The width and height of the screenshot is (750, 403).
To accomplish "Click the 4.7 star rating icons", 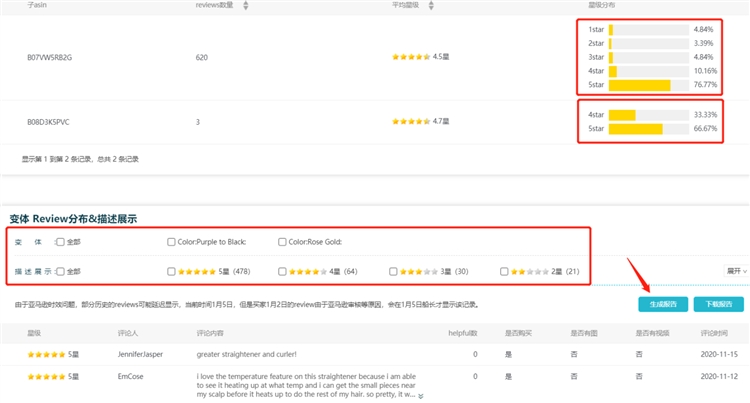I will pyautogui.click(x=411, y=121).
